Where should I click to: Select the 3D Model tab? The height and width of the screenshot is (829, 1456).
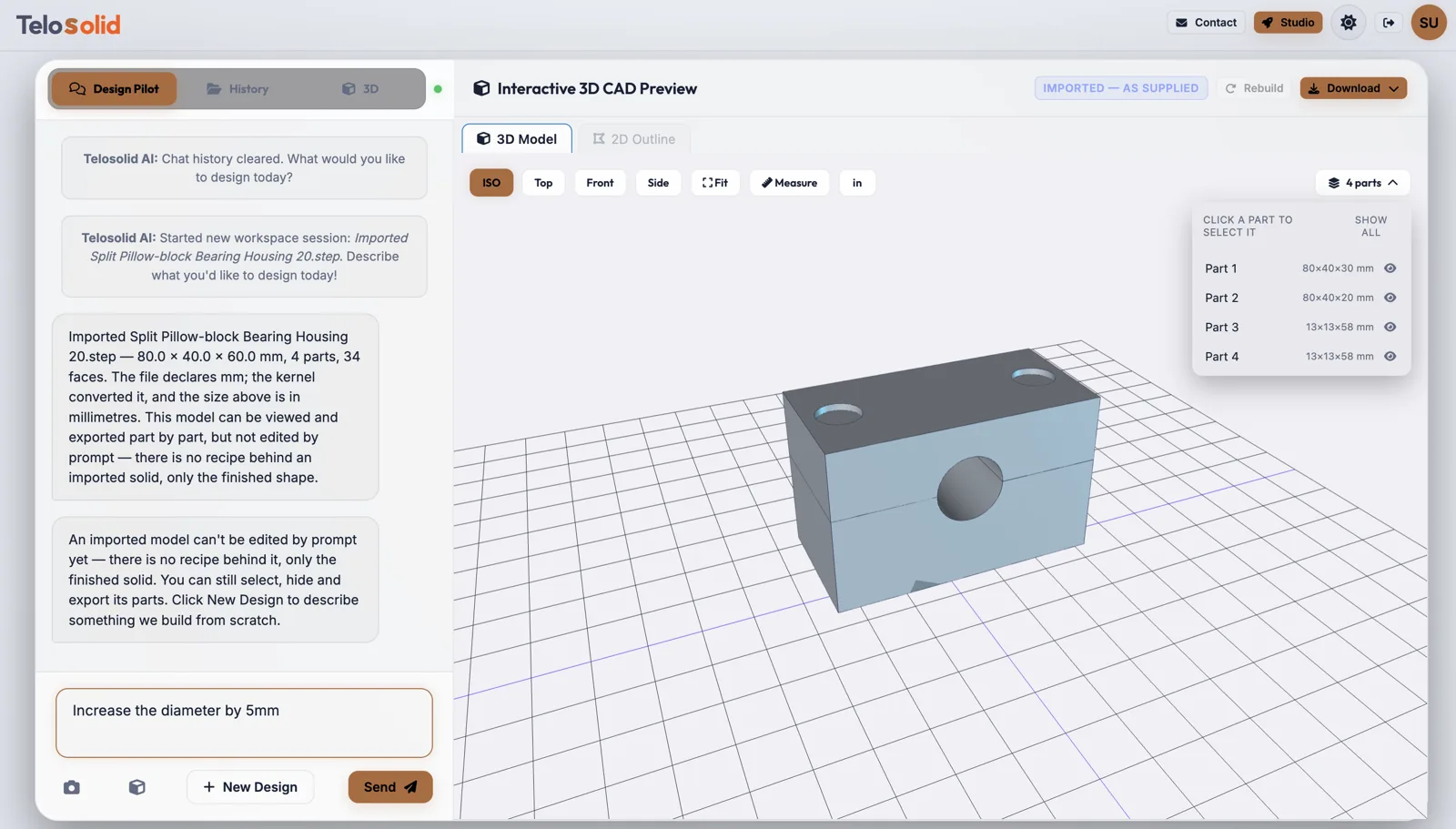coord(517,139)
